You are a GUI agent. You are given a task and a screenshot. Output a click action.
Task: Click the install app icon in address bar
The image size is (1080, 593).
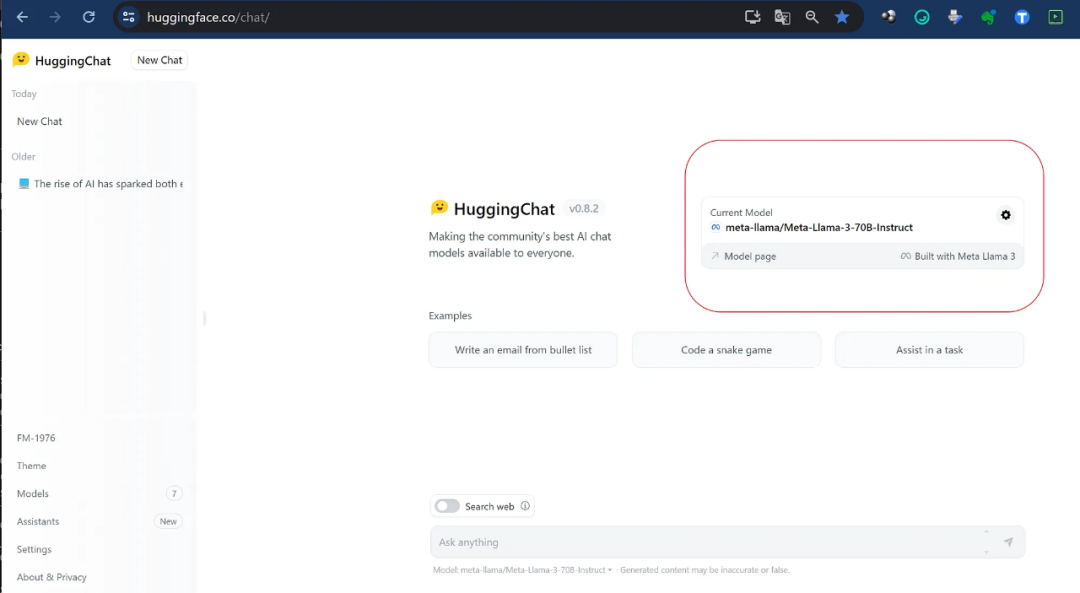click(752, 17)
